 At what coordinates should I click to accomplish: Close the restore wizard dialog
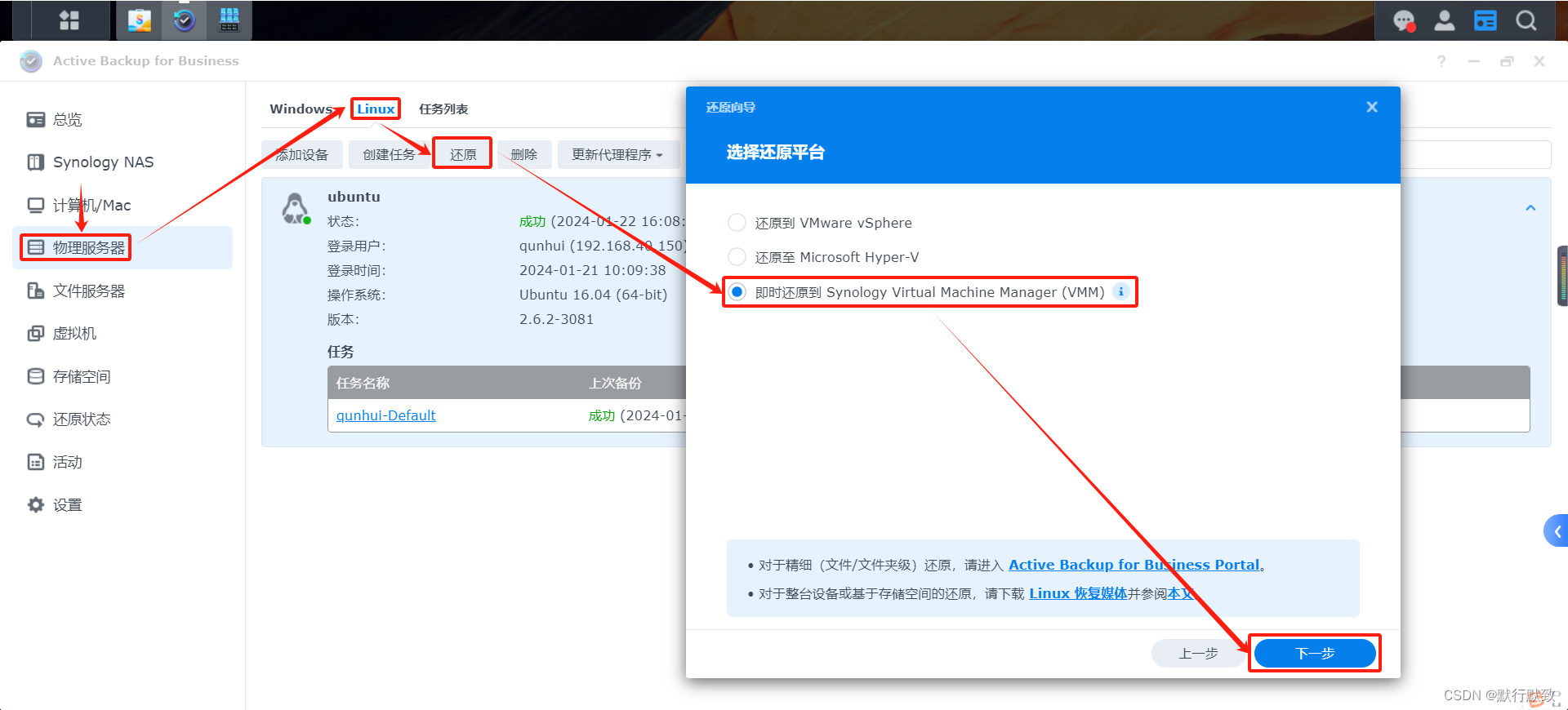(x=1372, y=107)
